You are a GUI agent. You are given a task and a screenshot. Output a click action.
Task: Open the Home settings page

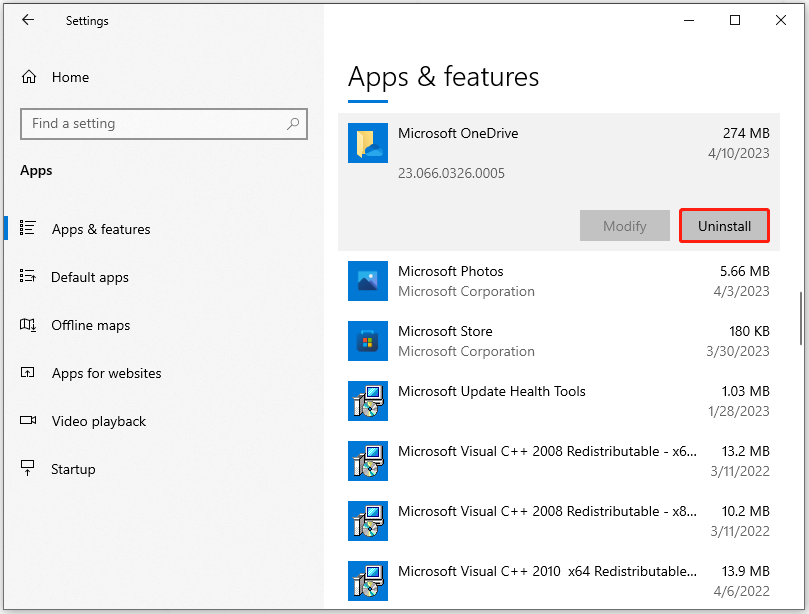(x=70, y=77)
